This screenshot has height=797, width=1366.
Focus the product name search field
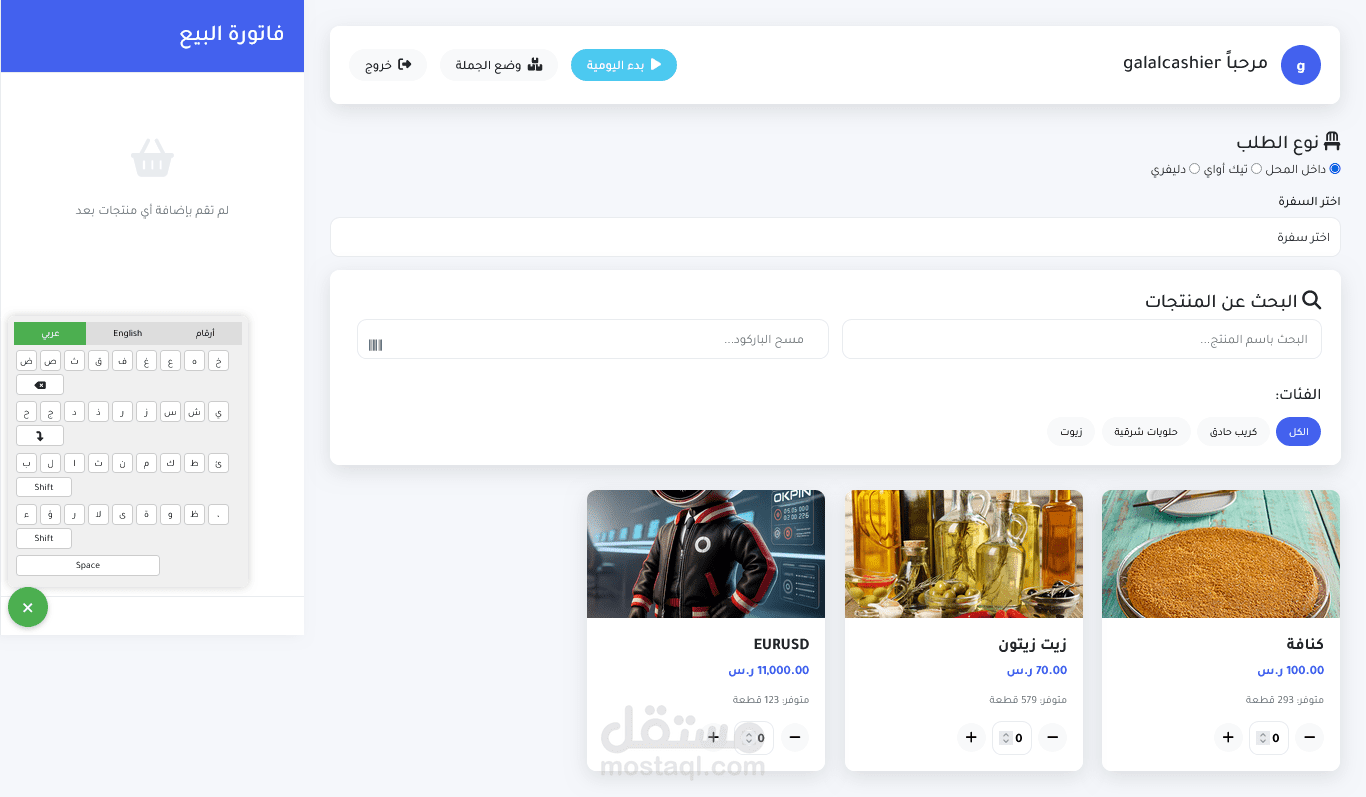coord(1082,339)
